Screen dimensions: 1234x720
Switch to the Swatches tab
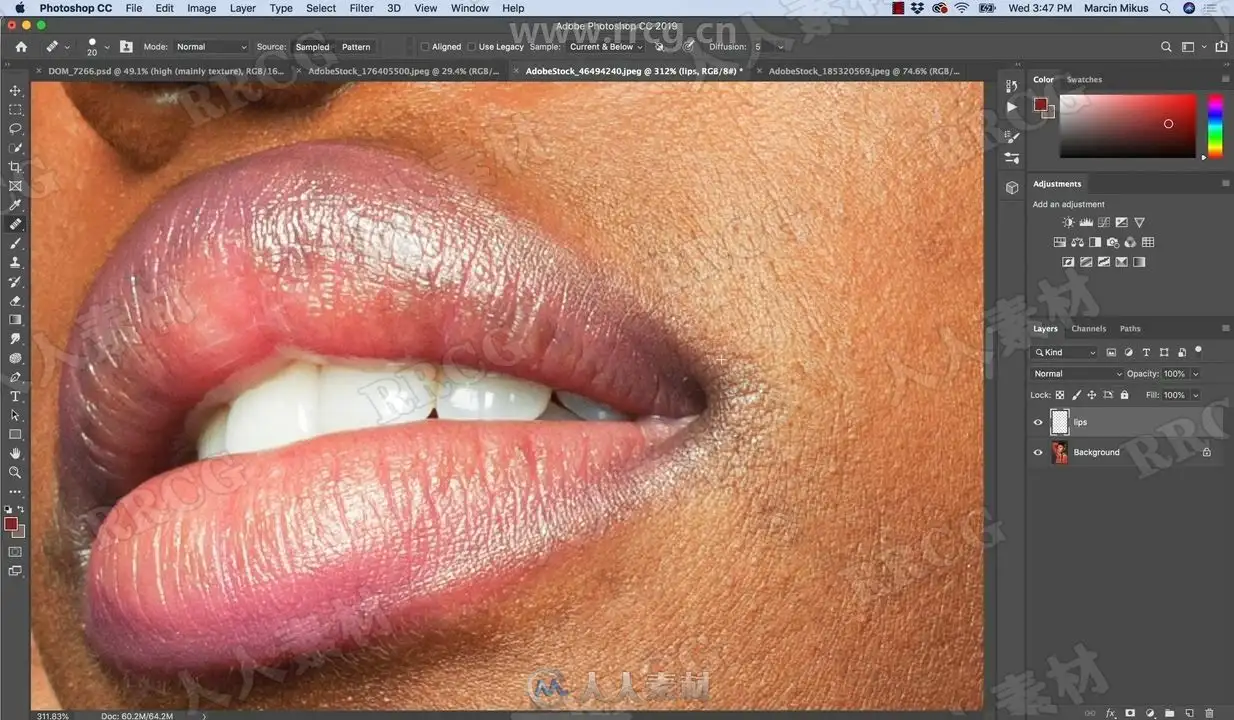(x=1084, y=80)
